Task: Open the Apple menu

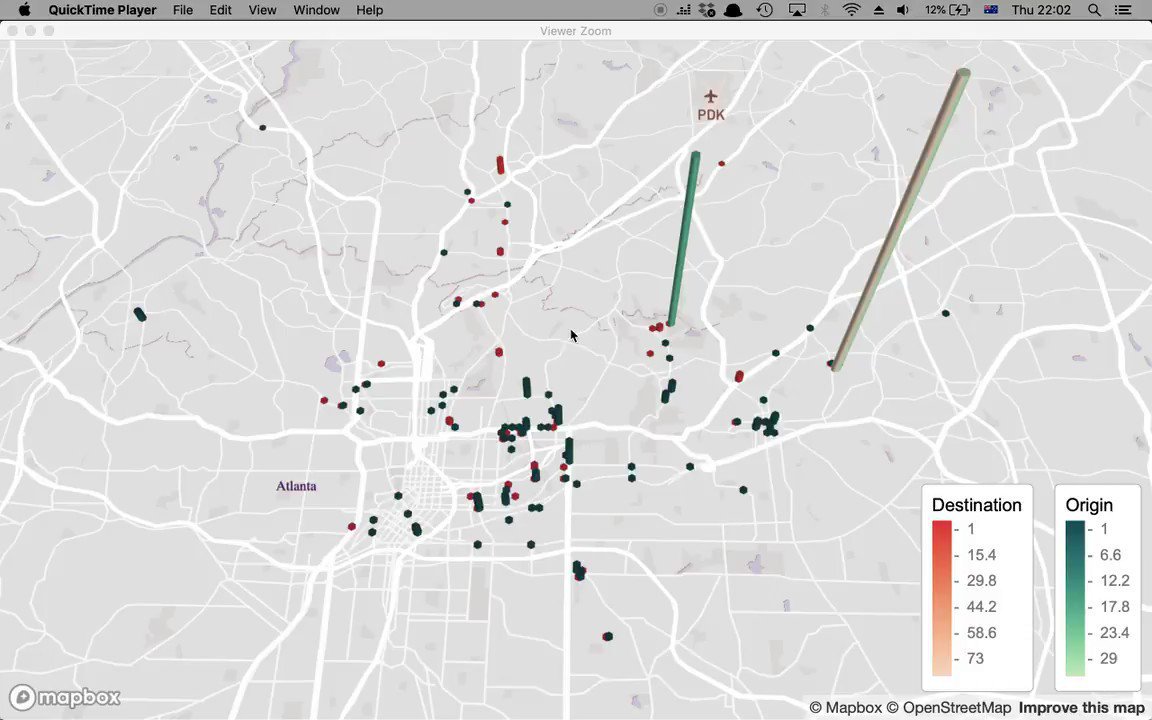Action: point(25,10)
